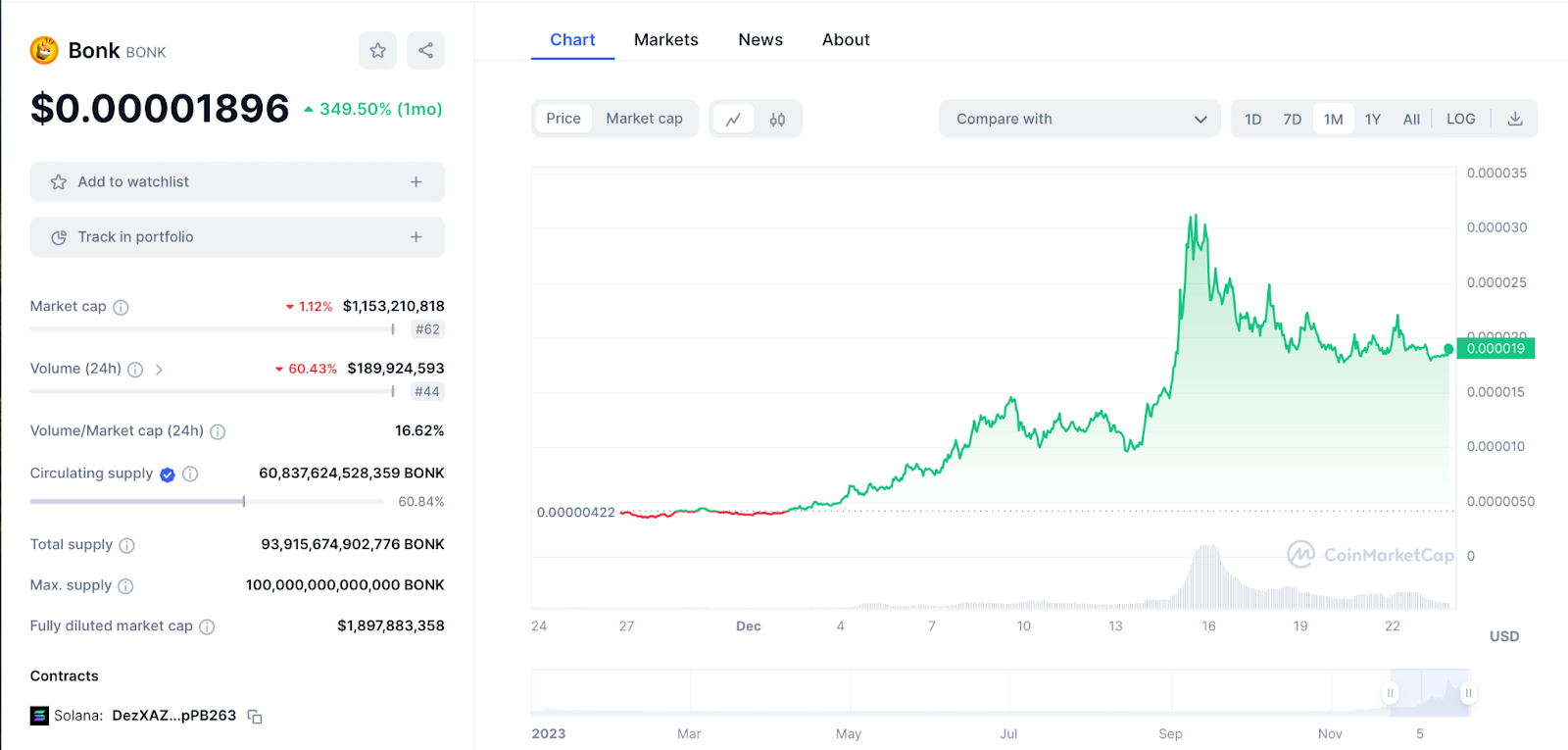Open the News tab

760,40
